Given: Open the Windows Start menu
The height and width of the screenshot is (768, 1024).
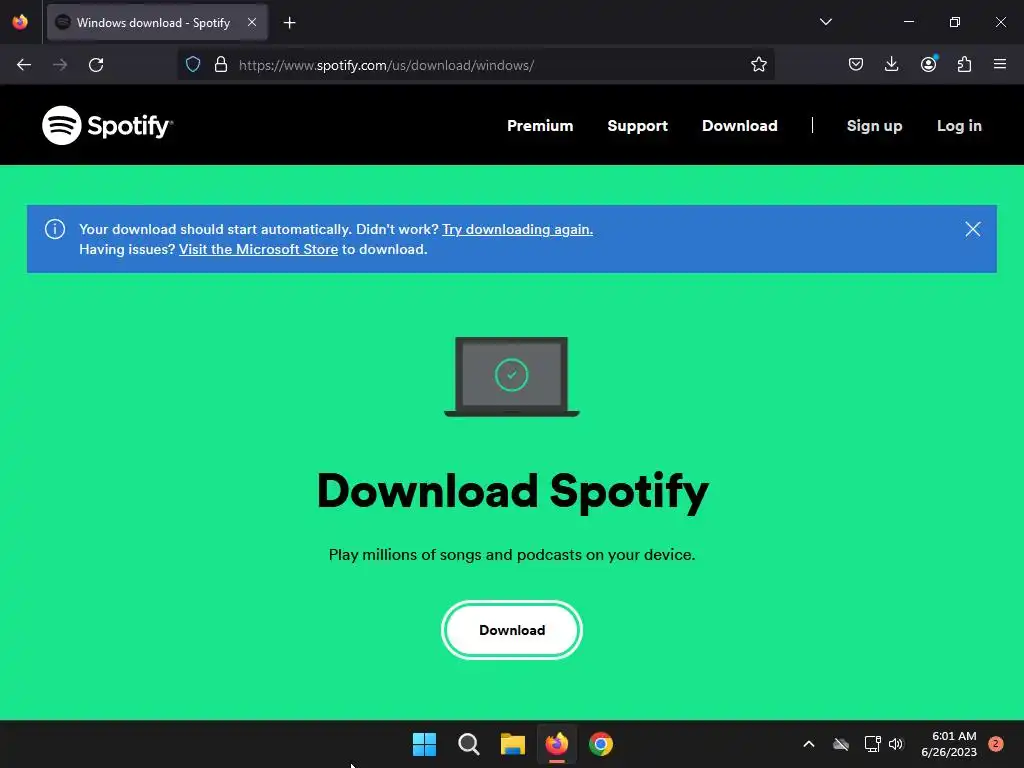Looking at the screenshot, I should [x=424, y=744].
